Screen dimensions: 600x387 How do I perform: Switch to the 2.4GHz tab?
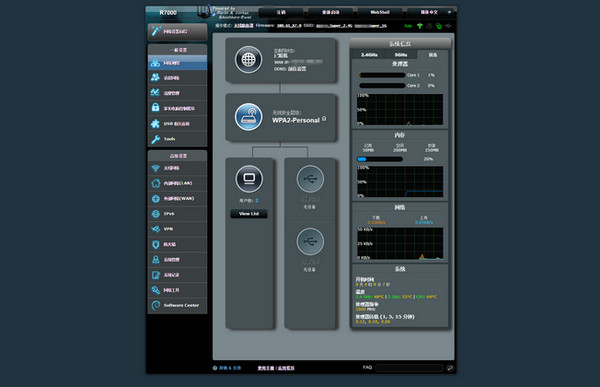click(x=369, y=55)
